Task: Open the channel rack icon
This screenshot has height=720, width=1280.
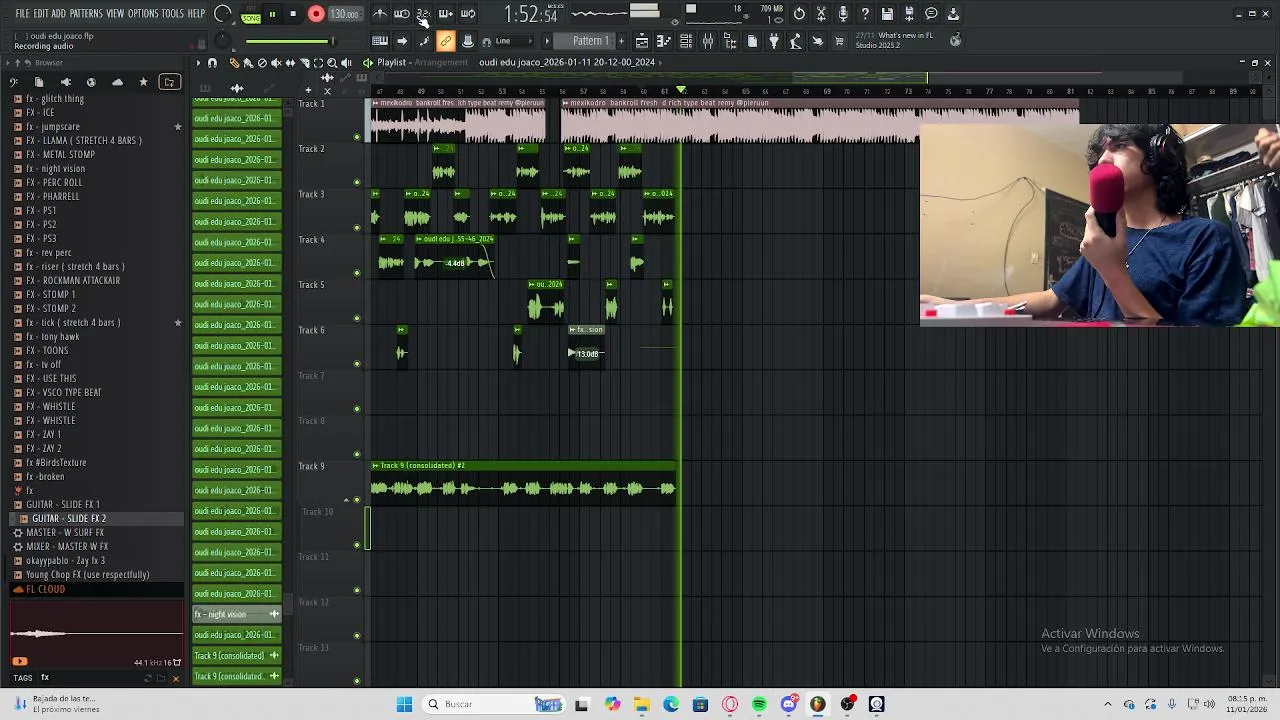Action: click(x=686, y=41)
